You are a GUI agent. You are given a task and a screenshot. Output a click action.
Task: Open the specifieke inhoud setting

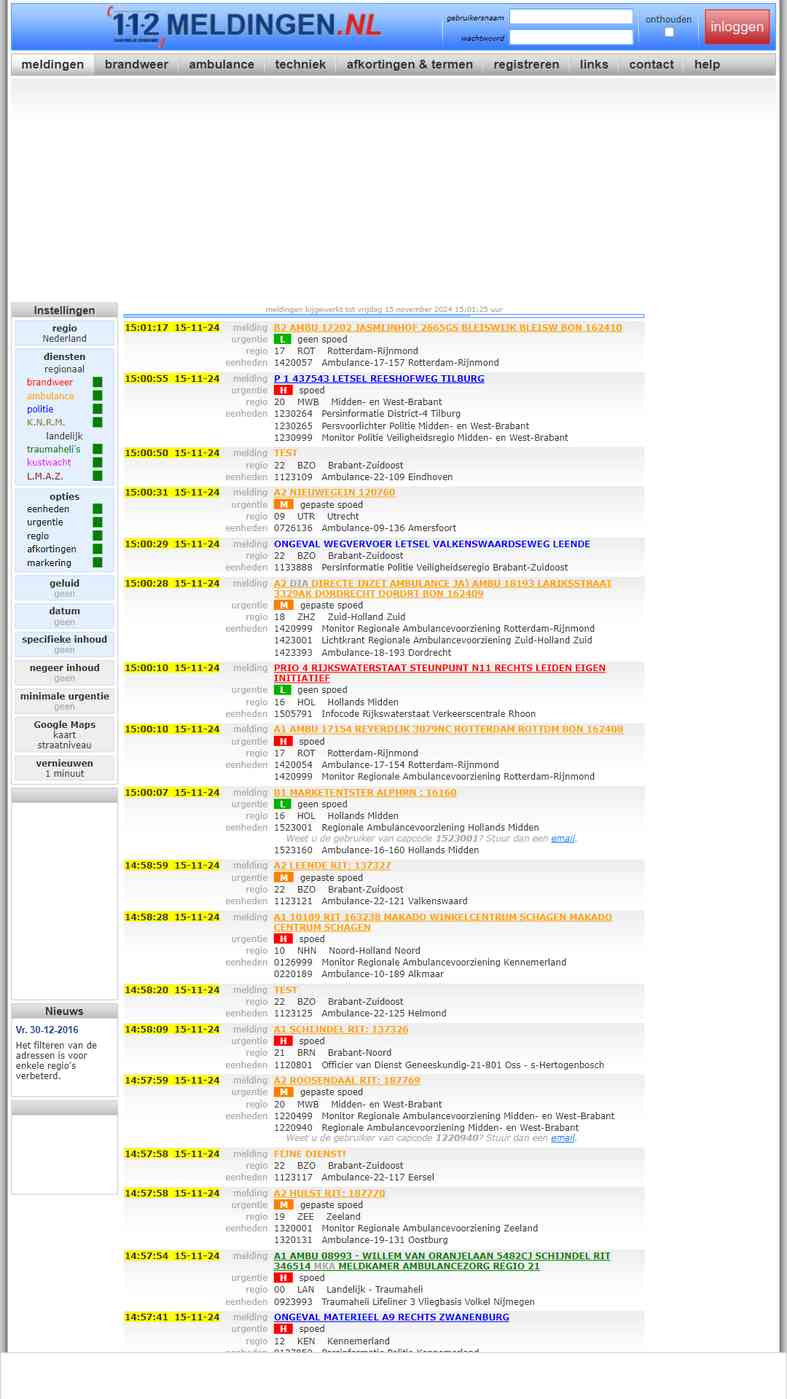click(64, 644)
